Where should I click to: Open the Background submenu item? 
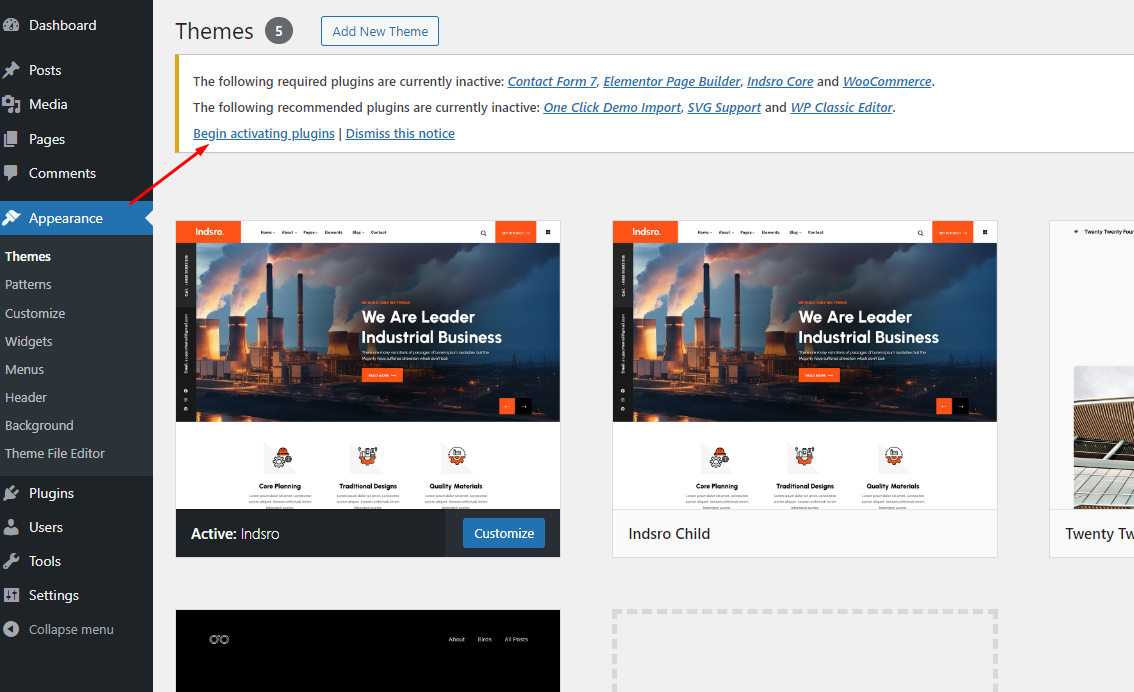[x=39, y=426]
